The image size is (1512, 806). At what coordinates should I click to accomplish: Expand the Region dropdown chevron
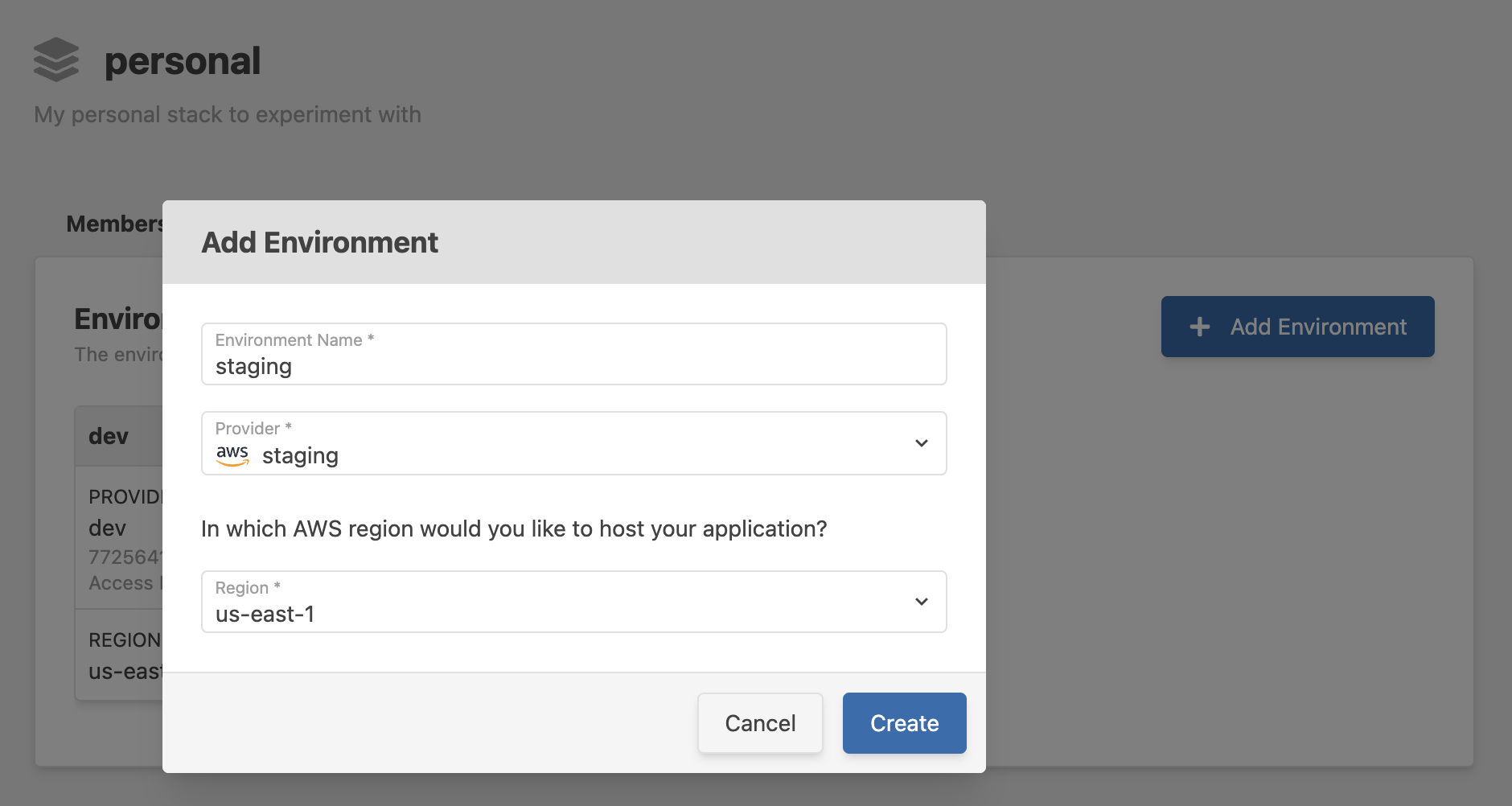coord(921,602)
